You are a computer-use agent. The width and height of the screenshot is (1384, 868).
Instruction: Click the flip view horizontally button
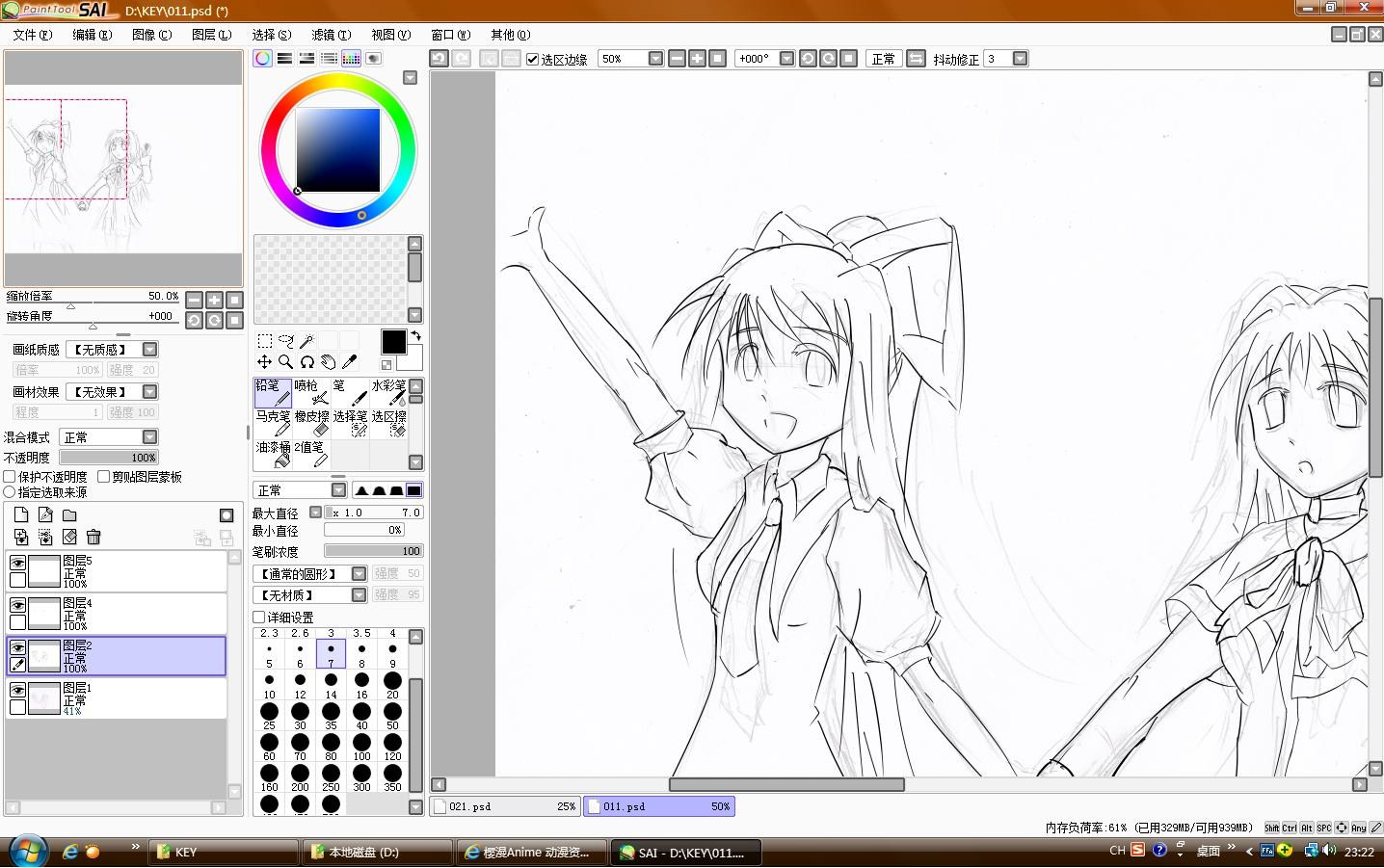[916, 59]
